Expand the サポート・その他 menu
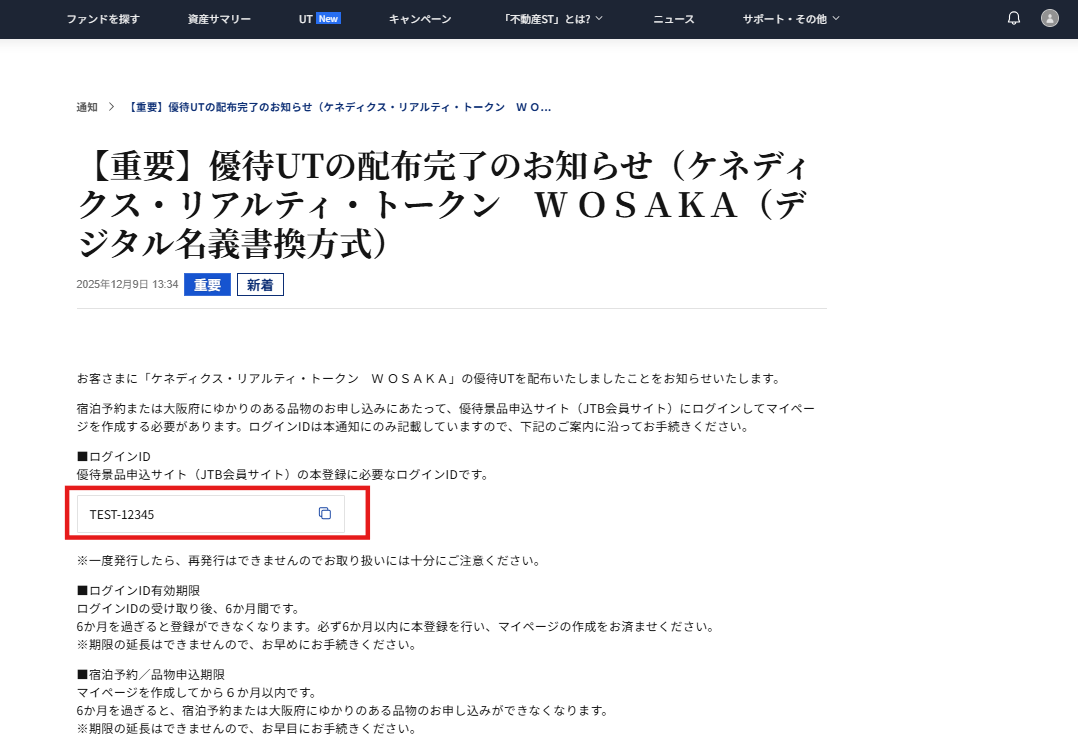1078x745 pixels. pos(791,19)
